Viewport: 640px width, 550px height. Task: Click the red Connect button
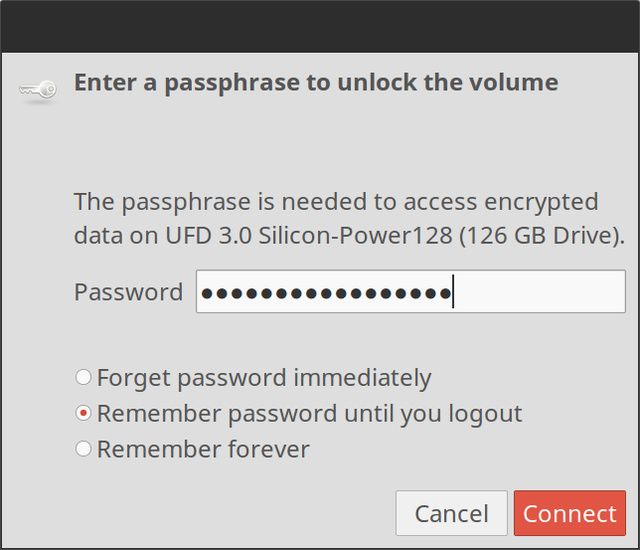click(569, 513)
